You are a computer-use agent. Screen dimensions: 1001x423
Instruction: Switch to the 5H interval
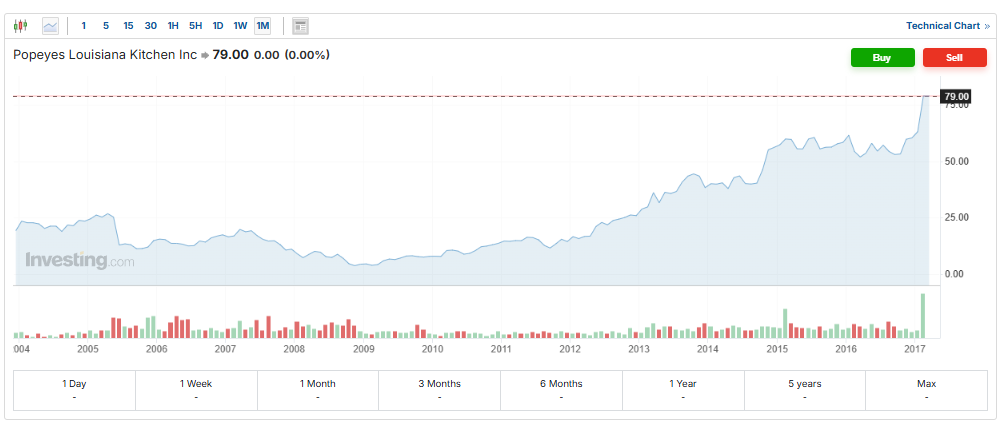tap(196, 26)
